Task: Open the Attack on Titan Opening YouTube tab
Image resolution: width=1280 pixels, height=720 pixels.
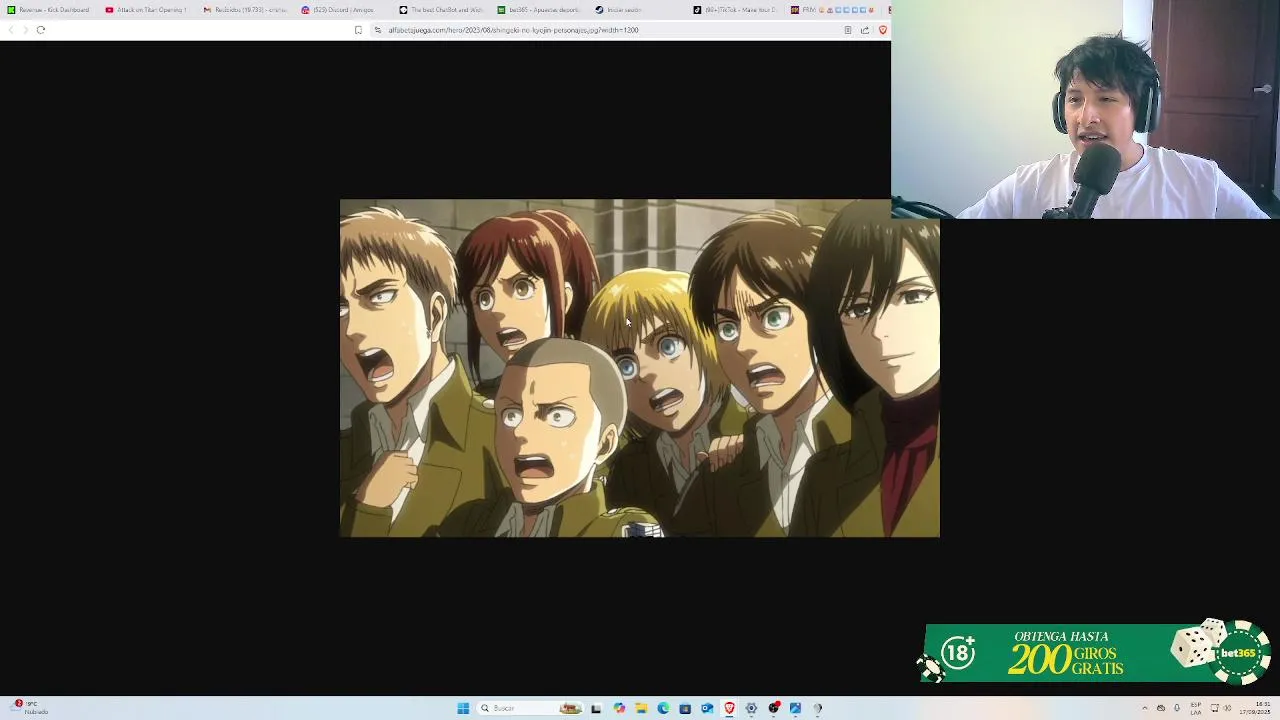Action: click(x=147, y=10)
